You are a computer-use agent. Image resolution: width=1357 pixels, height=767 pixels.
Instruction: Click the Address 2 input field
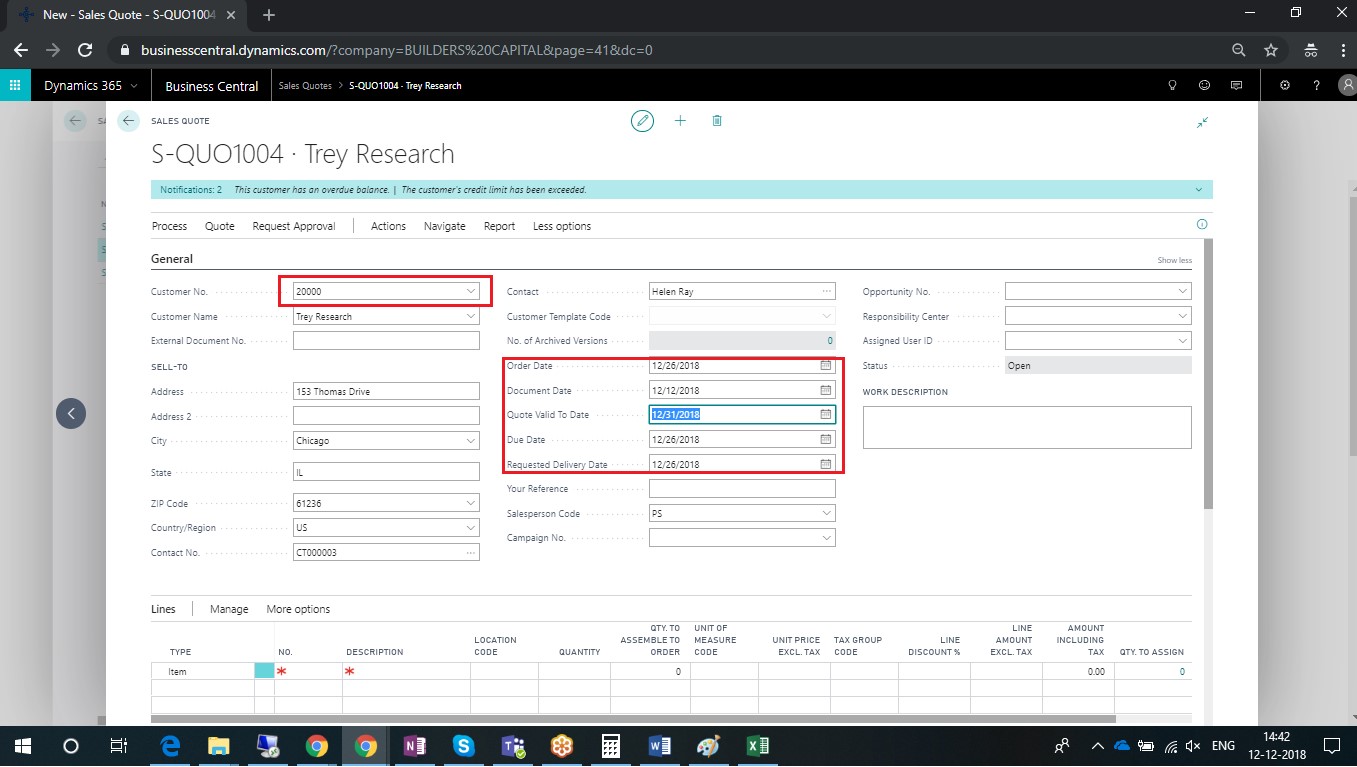coord(386,416)
